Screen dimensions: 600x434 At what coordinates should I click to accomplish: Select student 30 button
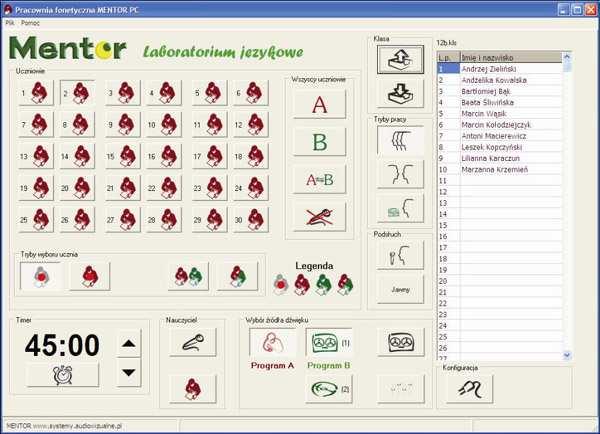tap(251, 220)
